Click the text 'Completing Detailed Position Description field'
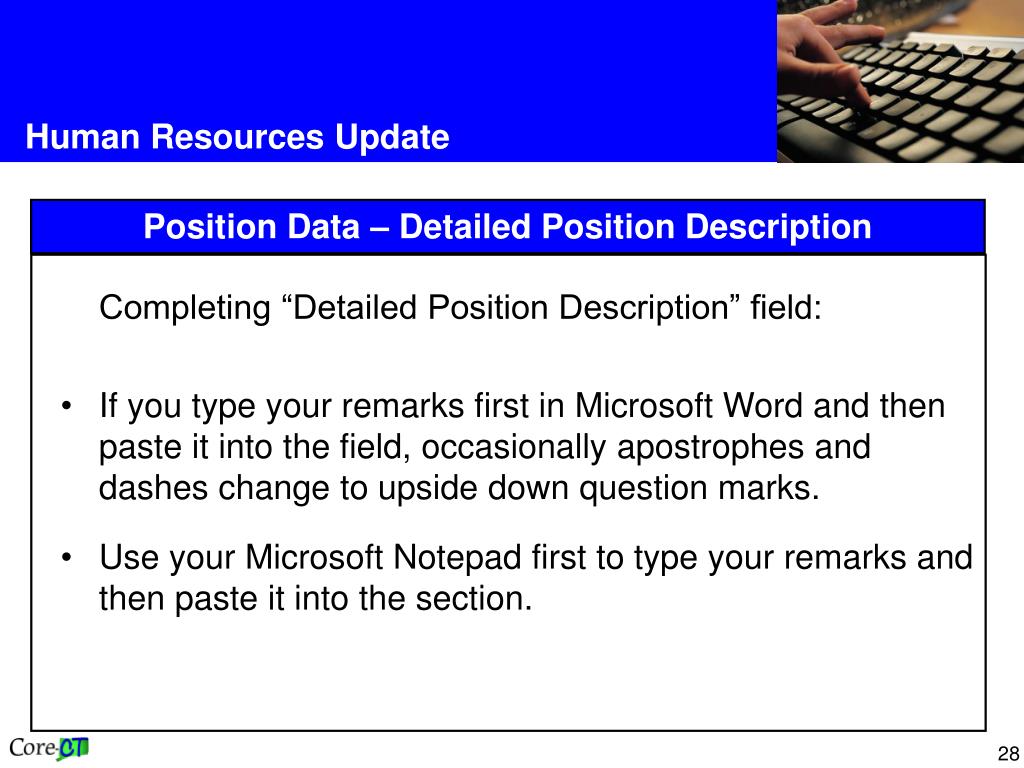 click(x=460, y=308)
